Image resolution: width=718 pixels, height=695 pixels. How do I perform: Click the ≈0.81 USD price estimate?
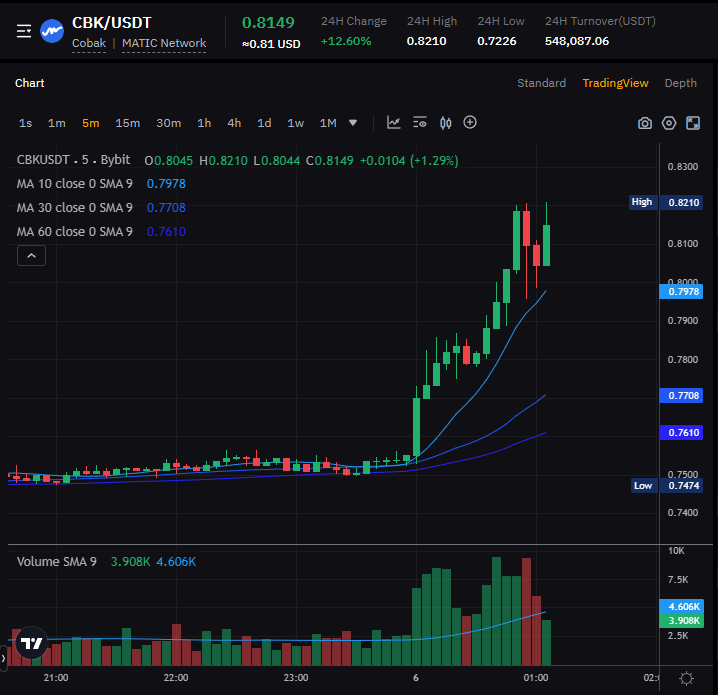tap(271, 44)
